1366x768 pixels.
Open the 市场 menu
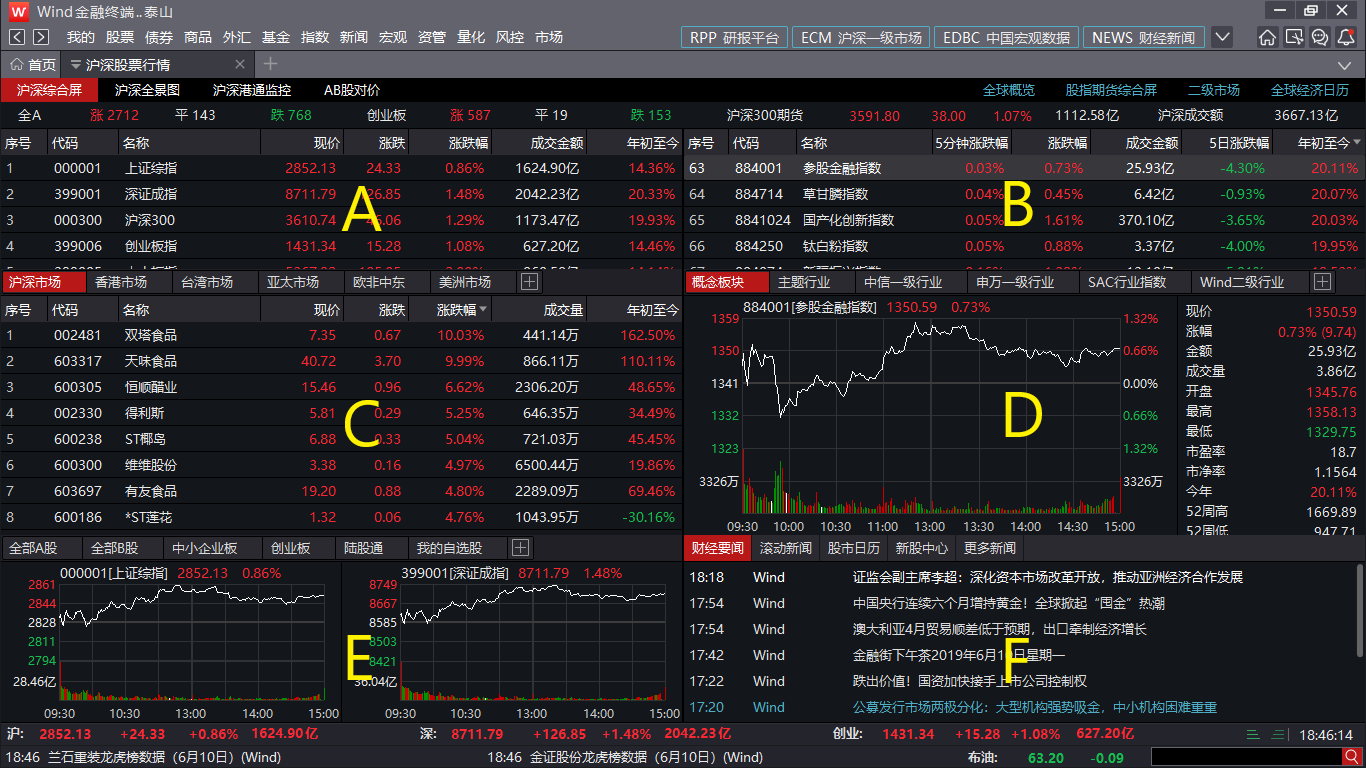coord(549,37)
